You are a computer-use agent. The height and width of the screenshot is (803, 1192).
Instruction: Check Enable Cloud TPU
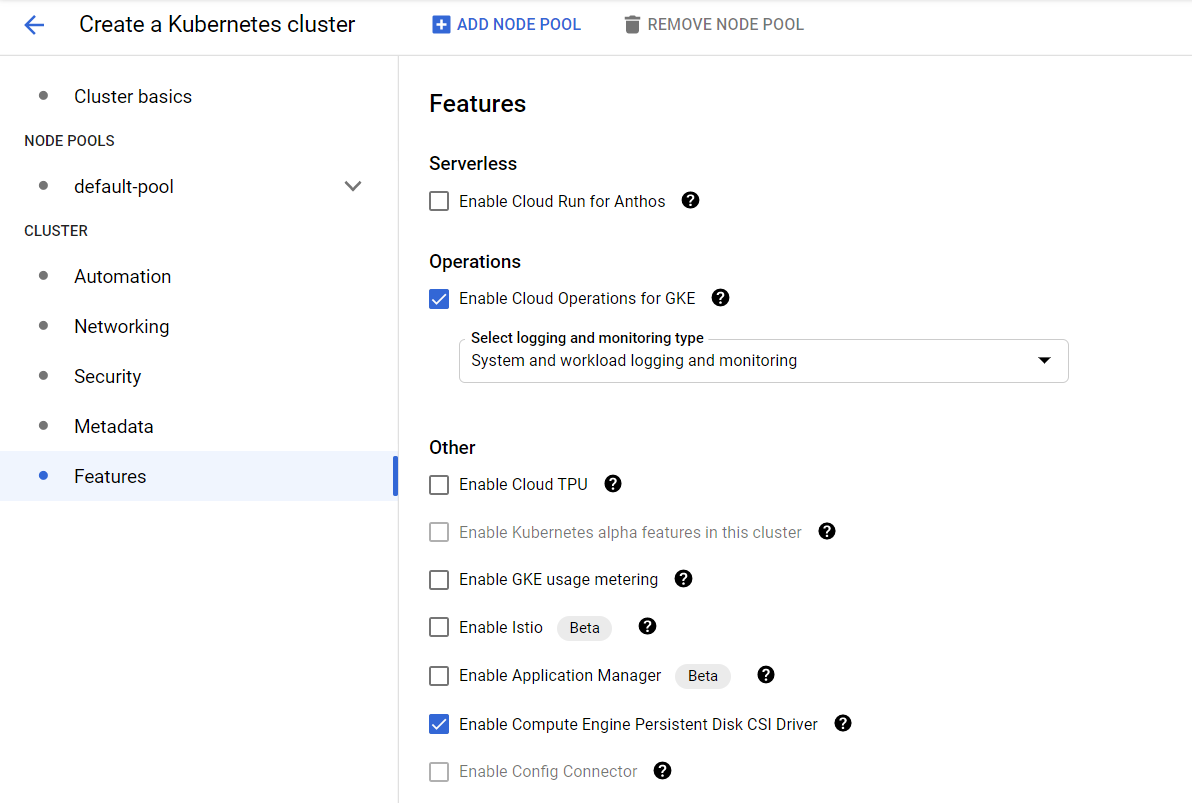click(x=439, y=484)
